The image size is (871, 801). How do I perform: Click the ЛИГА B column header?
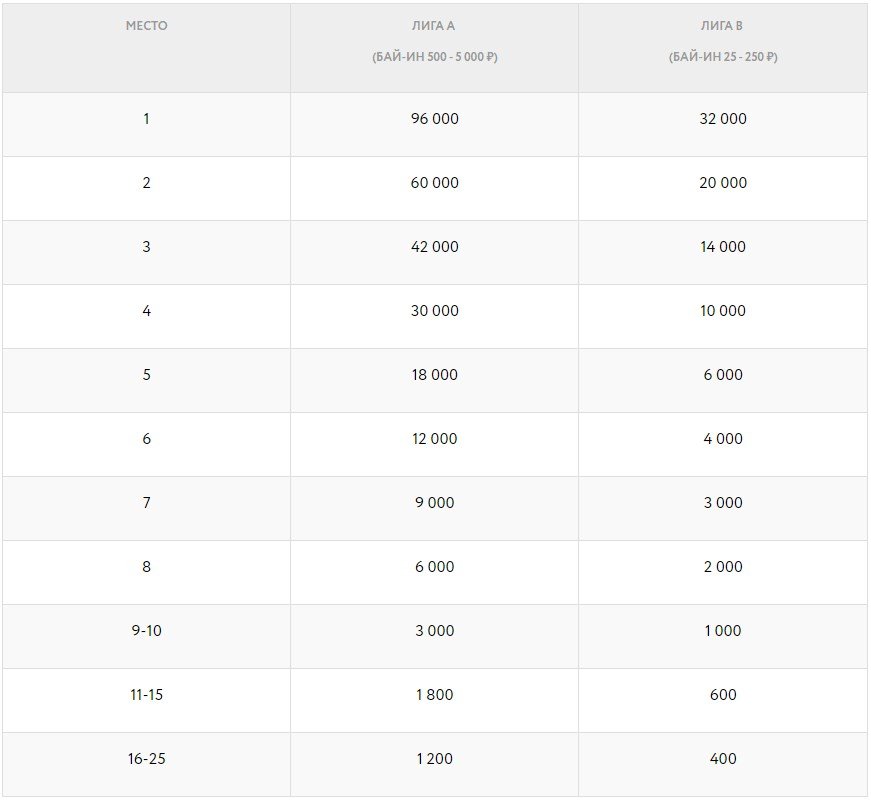[722, 26]
